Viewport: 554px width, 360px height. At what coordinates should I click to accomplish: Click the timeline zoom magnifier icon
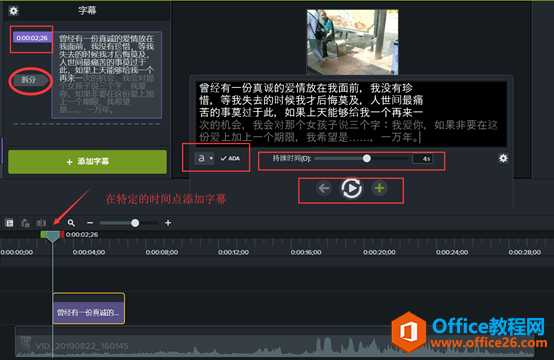pyautogui.click(x=71, y=223)
